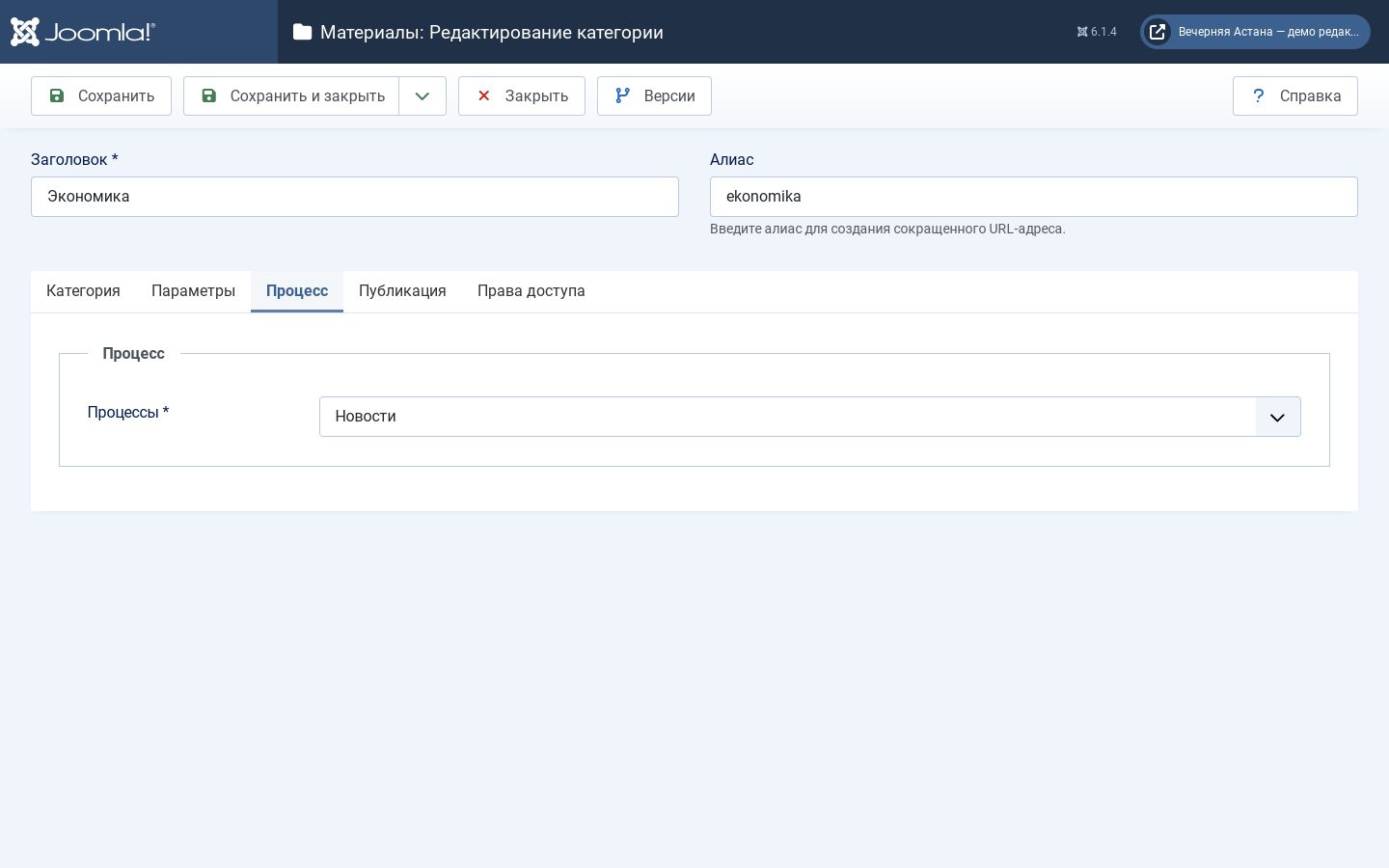Focus the Заголовок input field

coord(355,197)
